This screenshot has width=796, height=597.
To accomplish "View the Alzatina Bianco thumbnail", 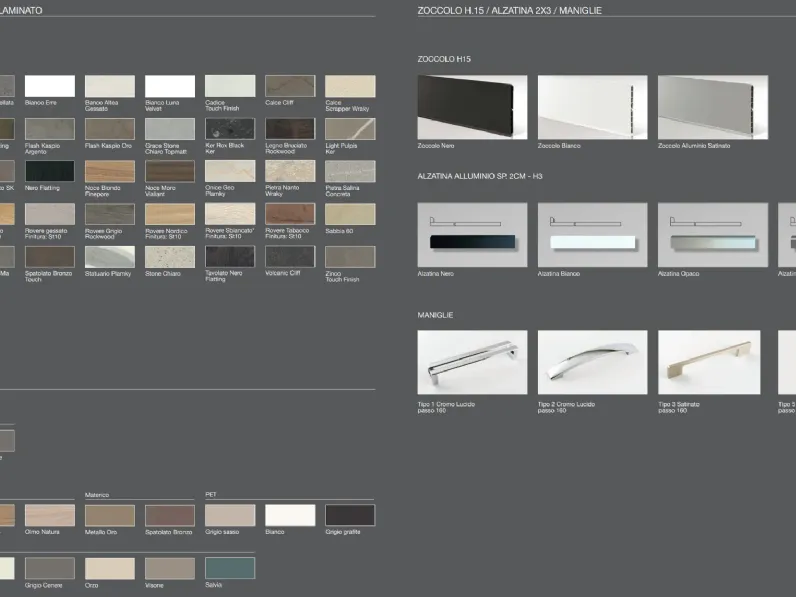I will pos(592,235).
